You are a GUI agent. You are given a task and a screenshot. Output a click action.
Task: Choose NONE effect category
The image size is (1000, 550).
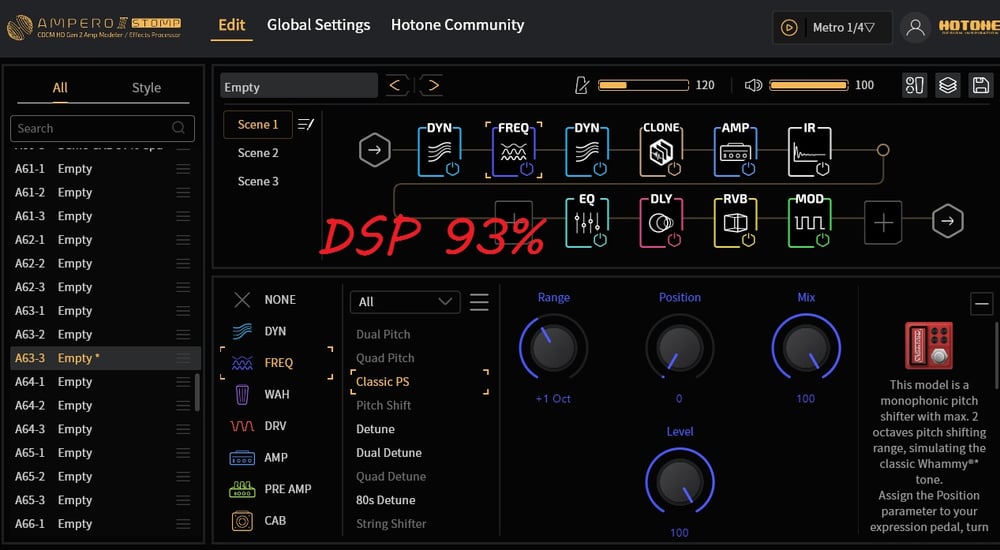pos(265,300)
